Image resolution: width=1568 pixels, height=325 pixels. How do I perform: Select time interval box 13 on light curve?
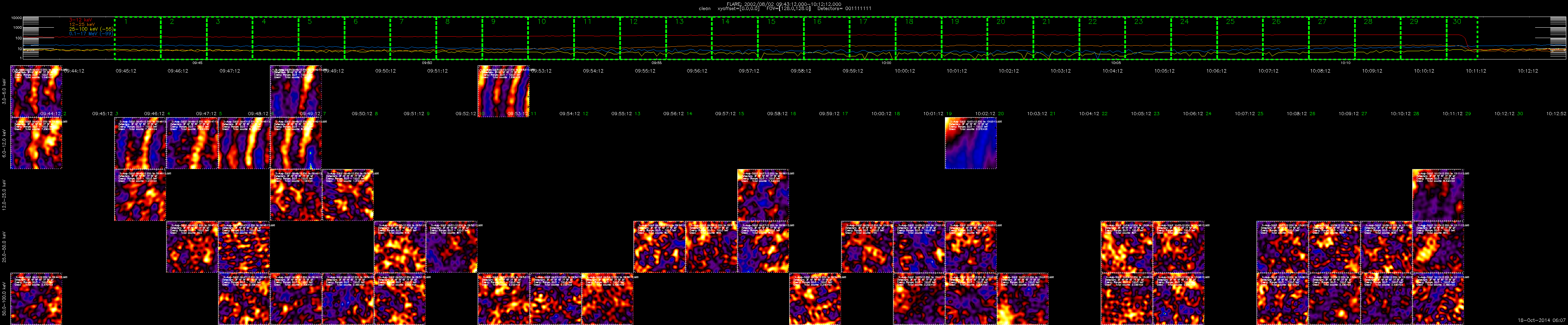click(689, 38)
